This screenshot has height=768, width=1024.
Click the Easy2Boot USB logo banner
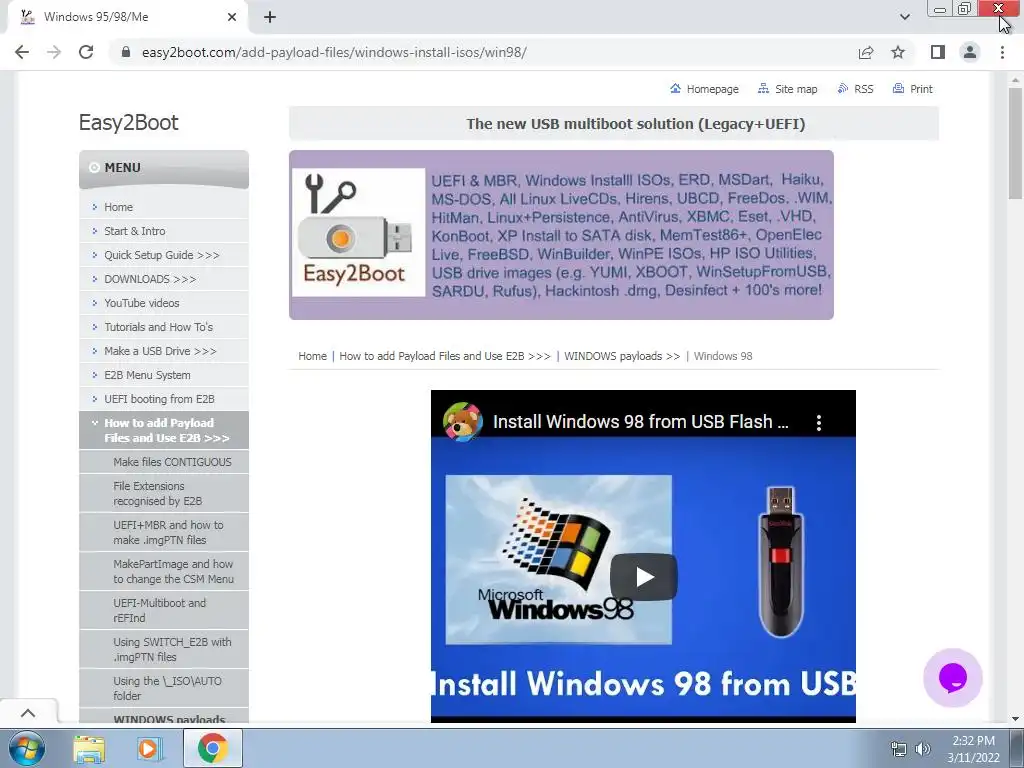point(561,235)
